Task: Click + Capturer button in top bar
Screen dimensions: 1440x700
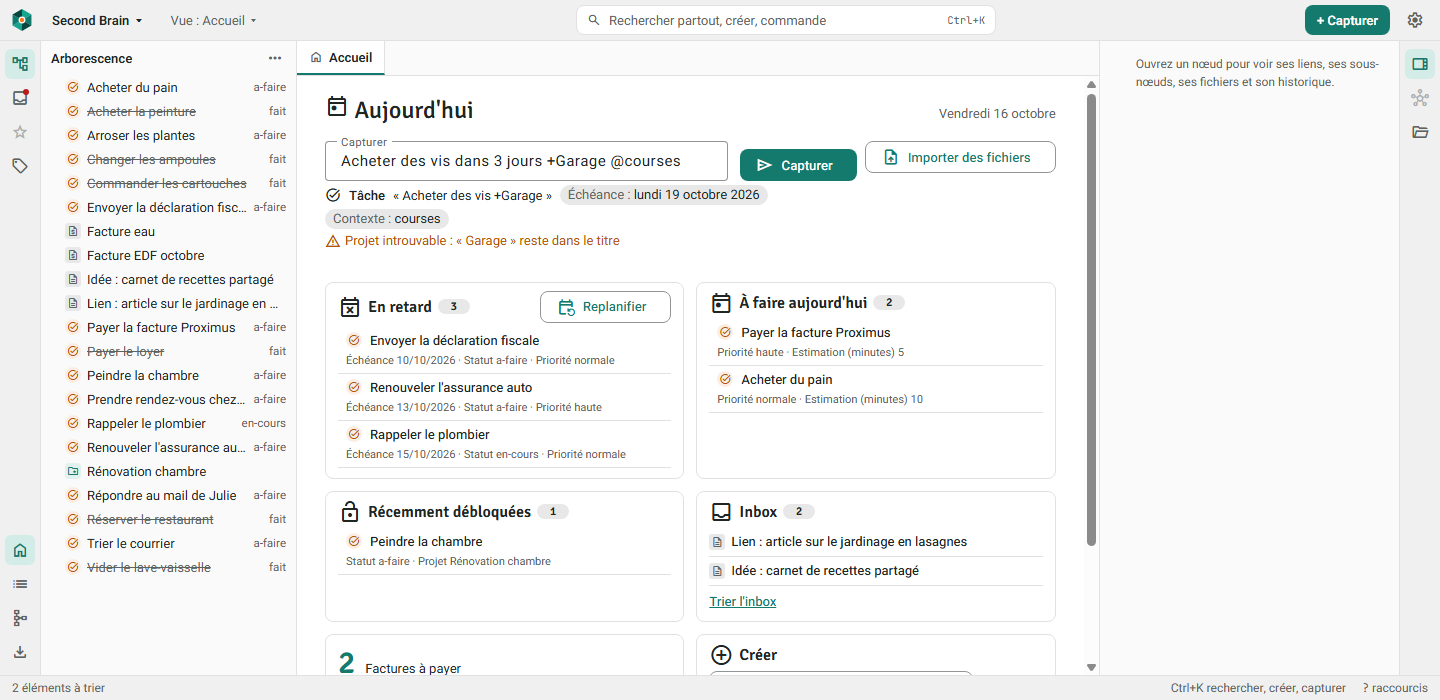Action: click(1347, 20)
